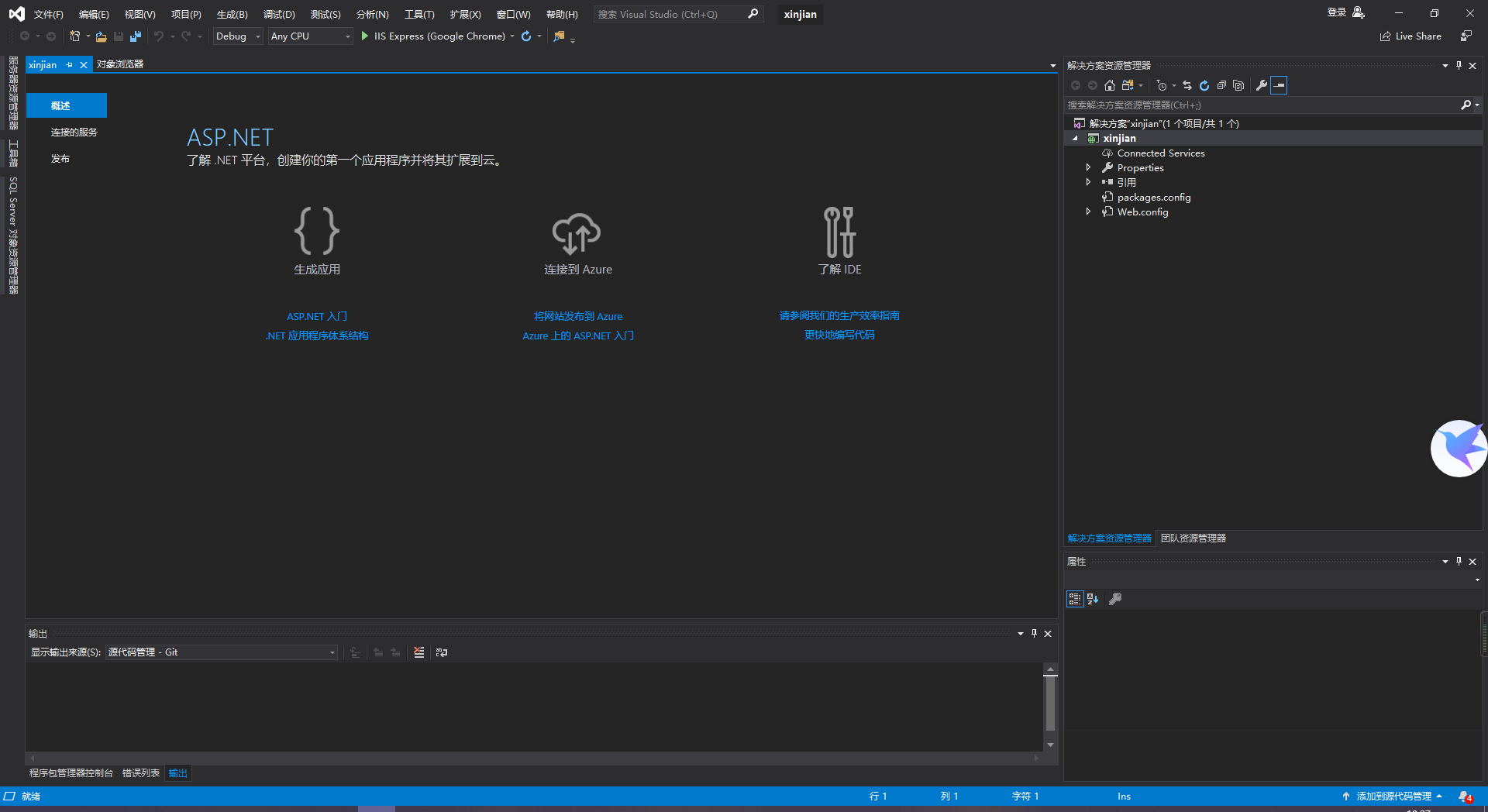Open the 文件(F) menu
This screenshot has height=812, width=1488.
tap(48, 14)
